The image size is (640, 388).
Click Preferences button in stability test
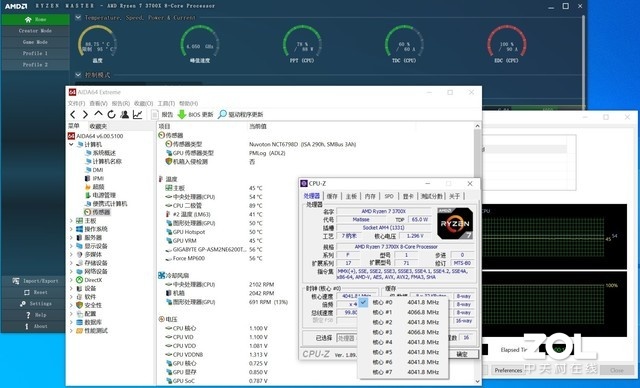[x=508, y=370]
